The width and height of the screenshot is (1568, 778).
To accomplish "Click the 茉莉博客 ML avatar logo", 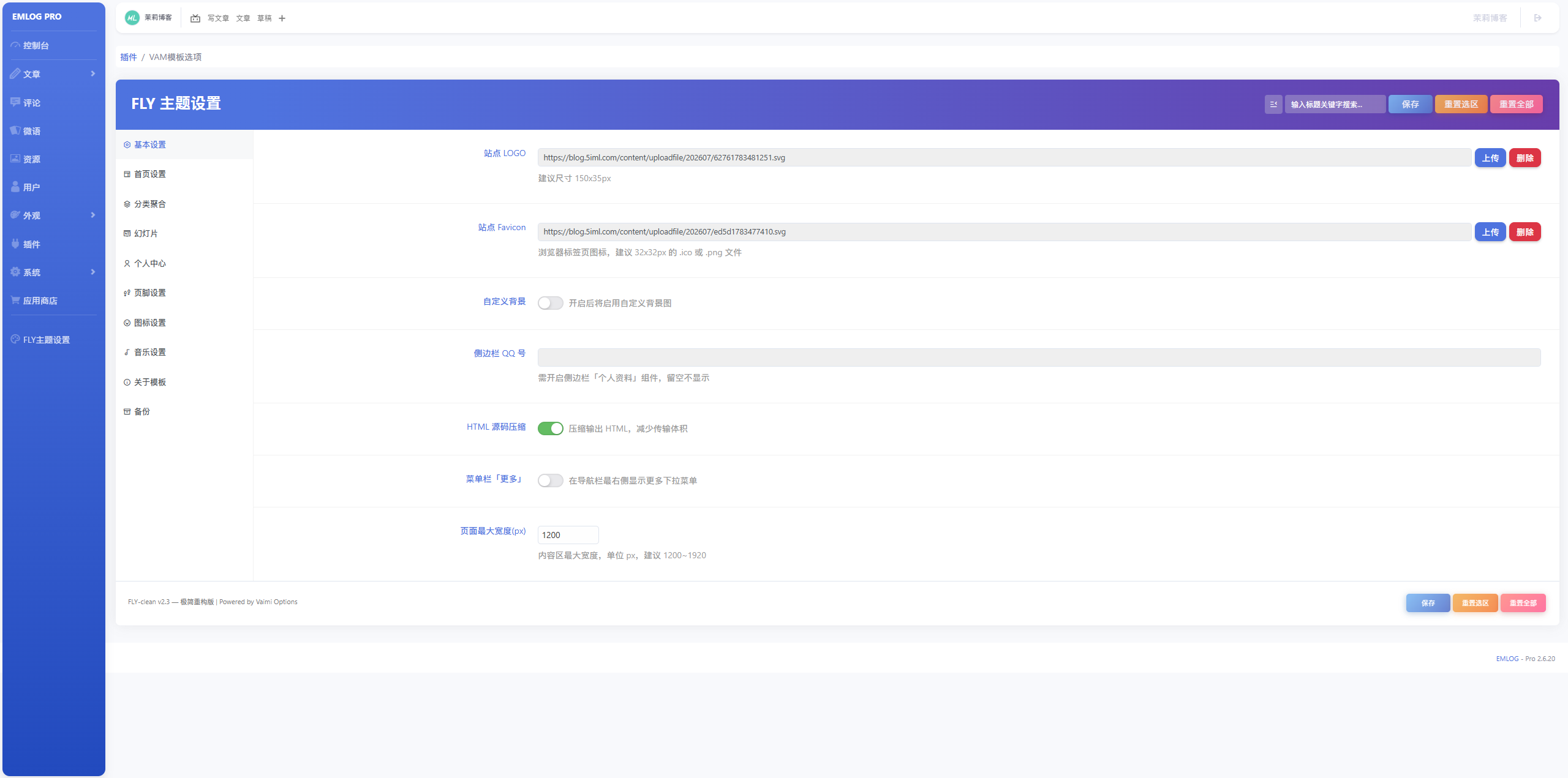I will click(132, 18).
